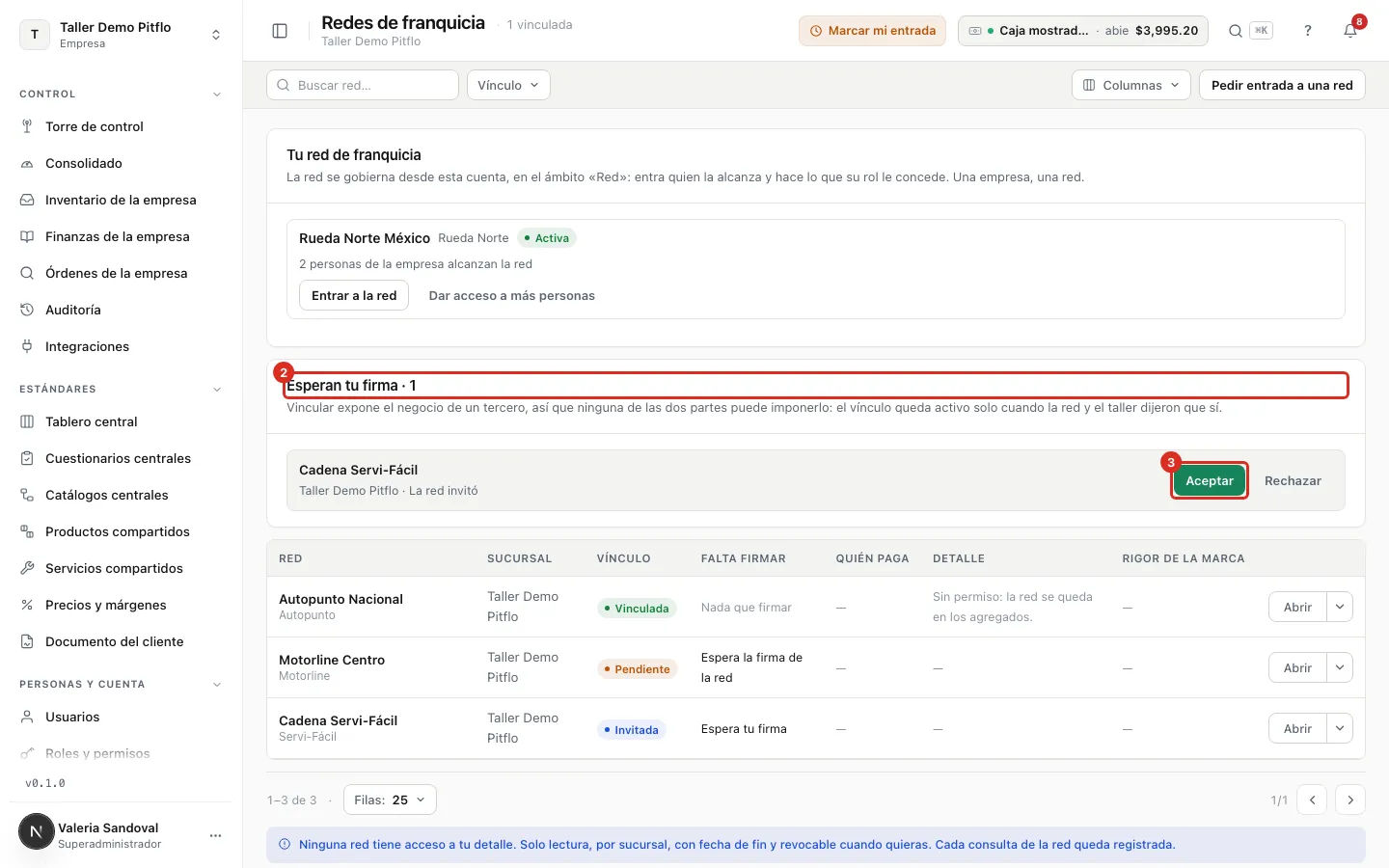This screenshot has width=1389, height=868.
Task: Open the Columnas dropdown
Action: pos(1130,85)
